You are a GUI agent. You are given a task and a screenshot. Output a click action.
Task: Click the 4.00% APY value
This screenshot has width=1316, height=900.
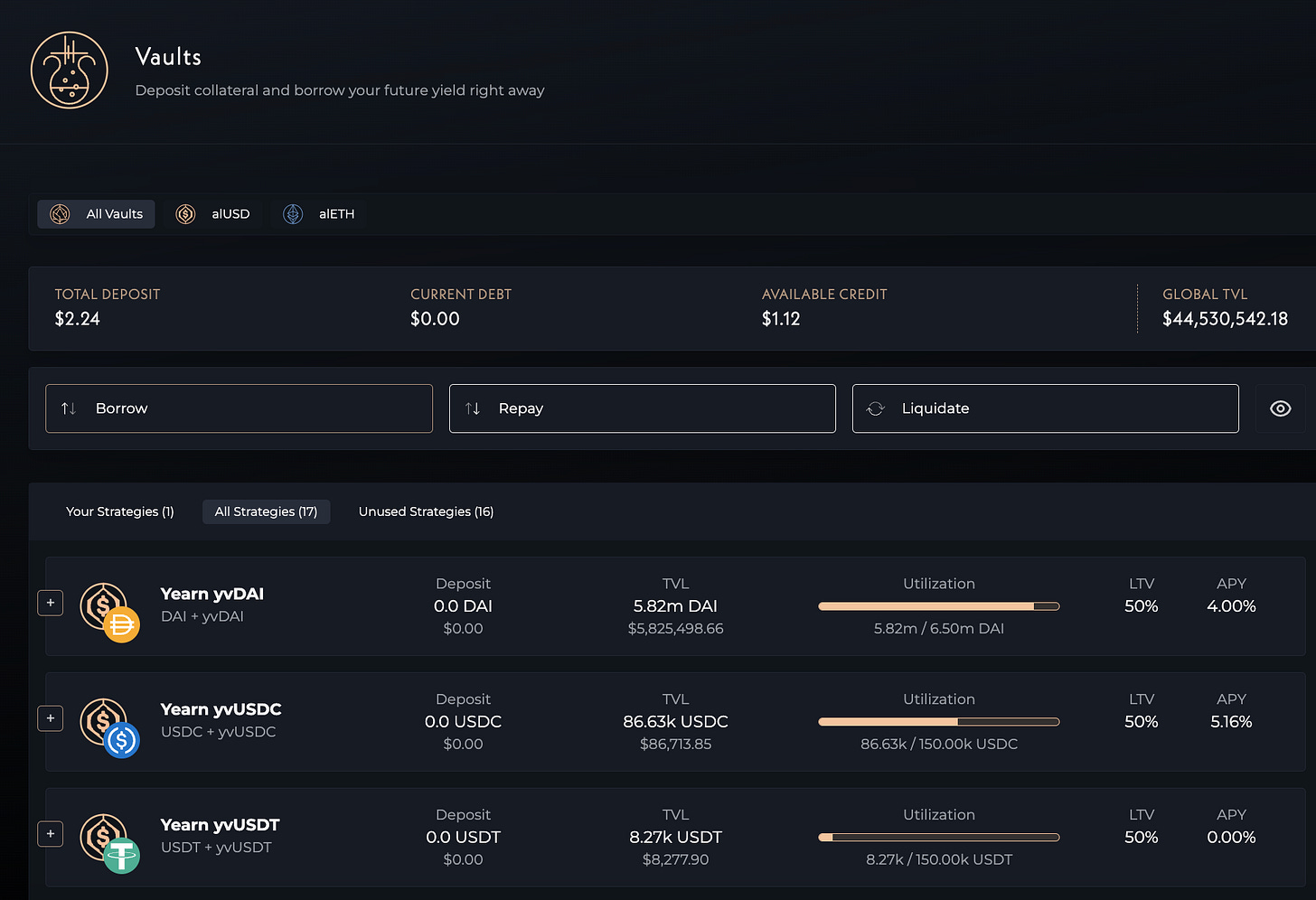pos(1231,606)
